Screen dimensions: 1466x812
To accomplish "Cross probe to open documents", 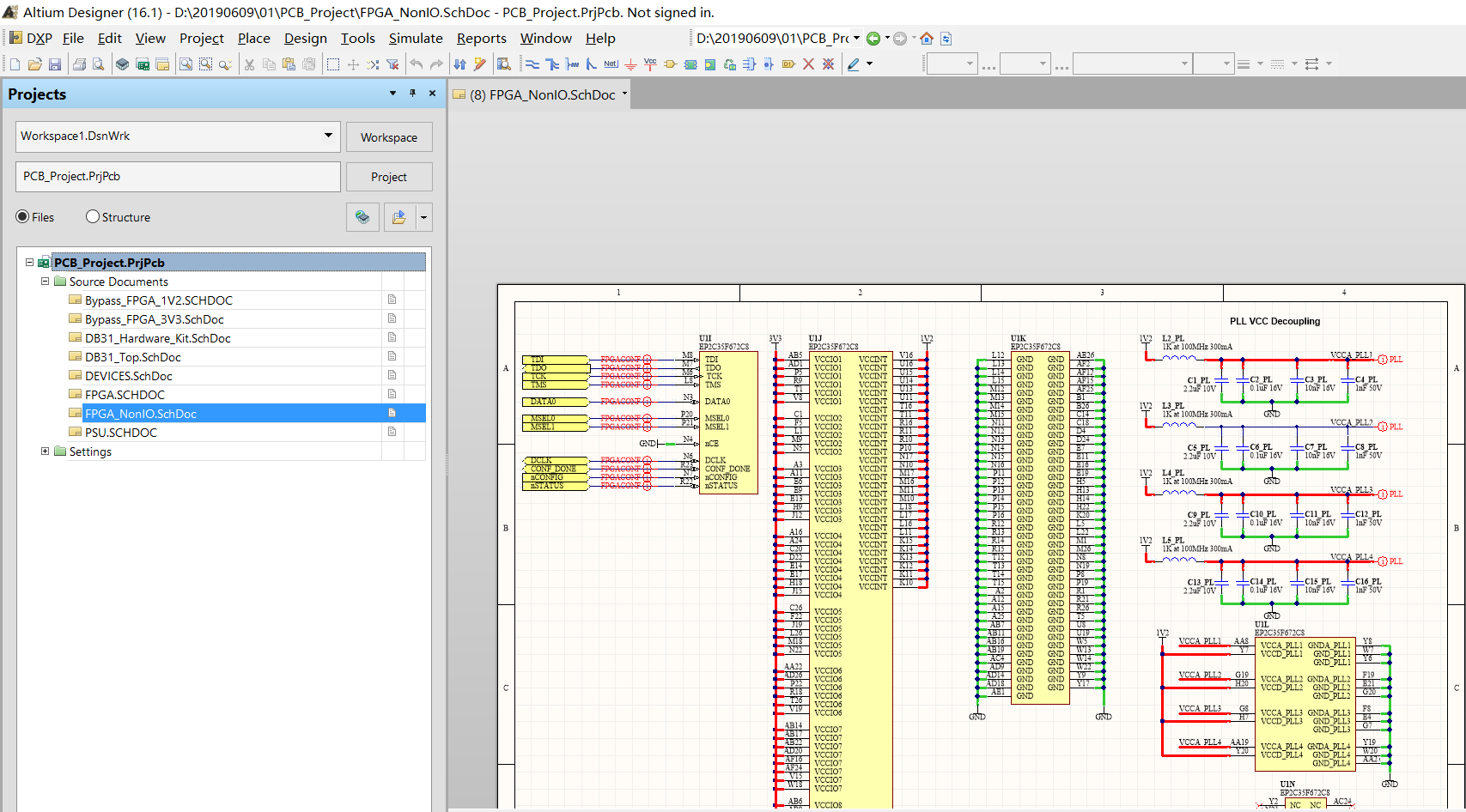I will pyautogui.click(x=479, y=64).
